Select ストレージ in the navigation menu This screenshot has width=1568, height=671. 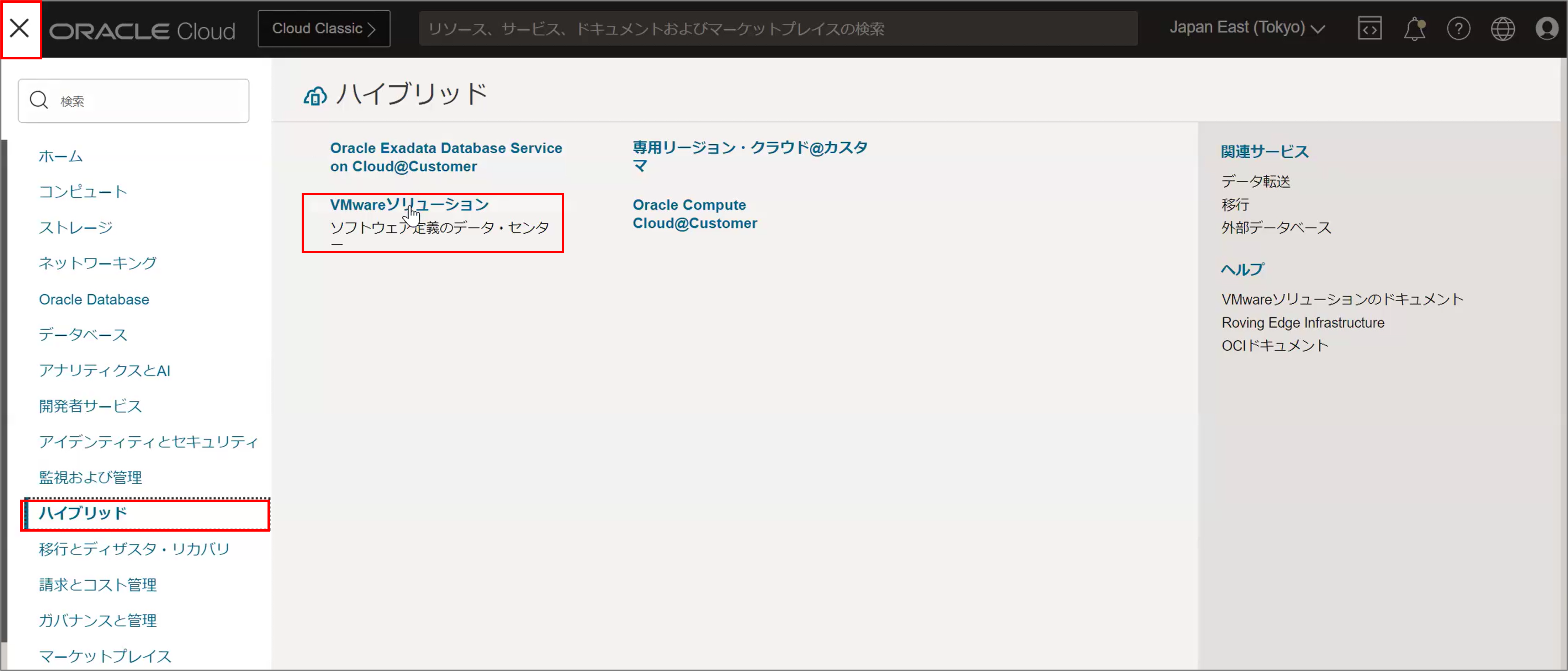click(x=75, y=228)
